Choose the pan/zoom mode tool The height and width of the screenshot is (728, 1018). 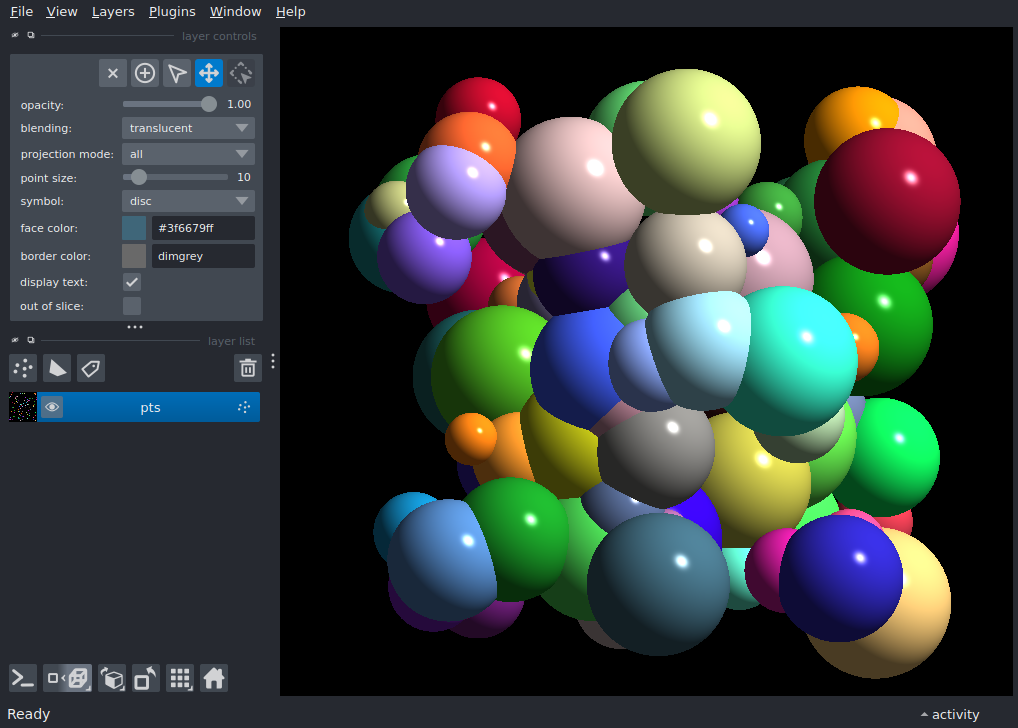coord(209,73)
